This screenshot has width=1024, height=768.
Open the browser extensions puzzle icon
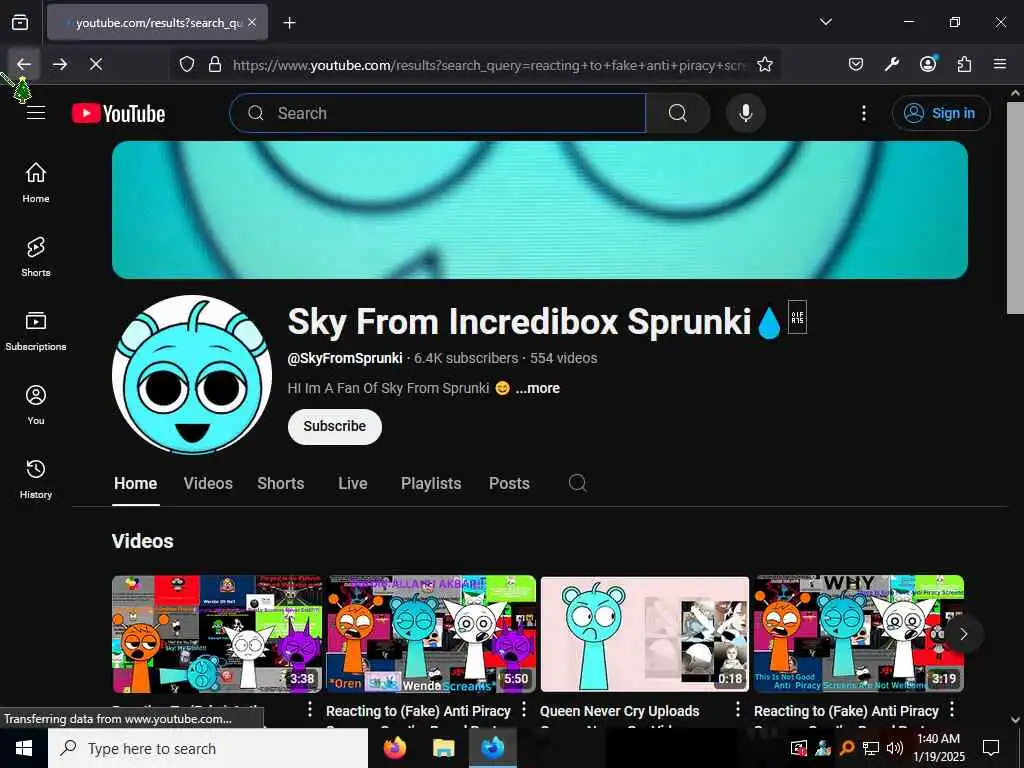click(964, 64)
